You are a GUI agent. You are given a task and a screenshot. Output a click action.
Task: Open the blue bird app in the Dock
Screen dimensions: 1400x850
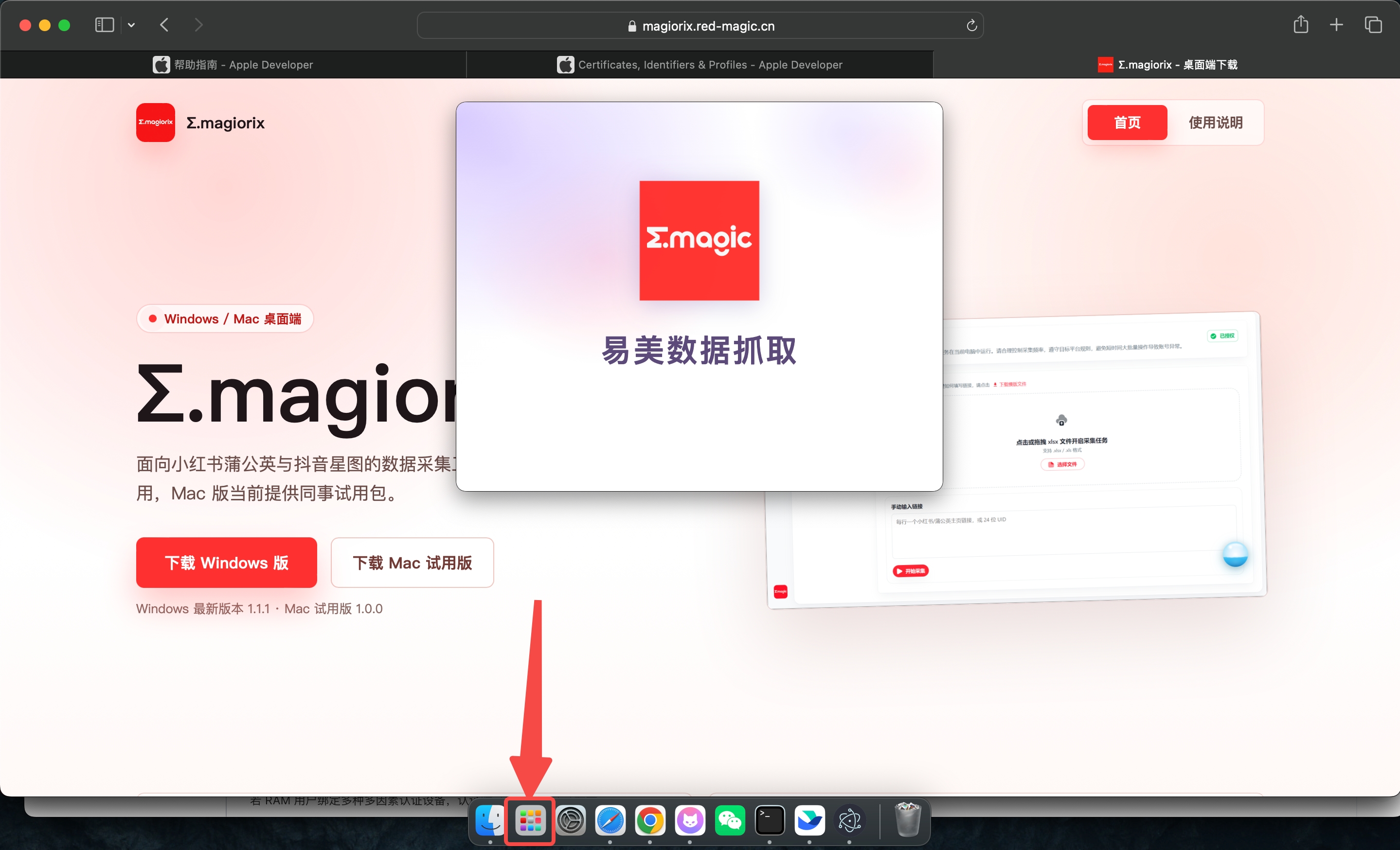(x=809, y=820)
